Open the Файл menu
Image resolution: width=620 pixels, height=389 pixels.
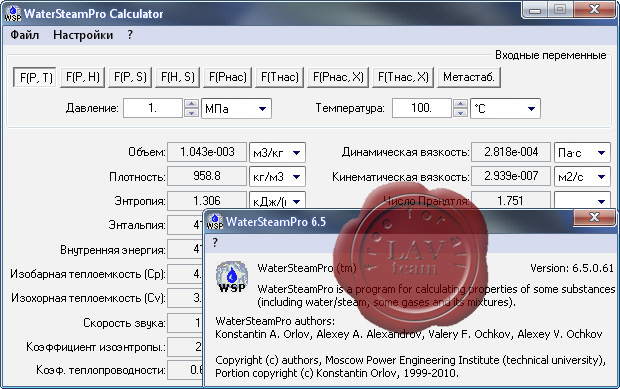point(25,35)
